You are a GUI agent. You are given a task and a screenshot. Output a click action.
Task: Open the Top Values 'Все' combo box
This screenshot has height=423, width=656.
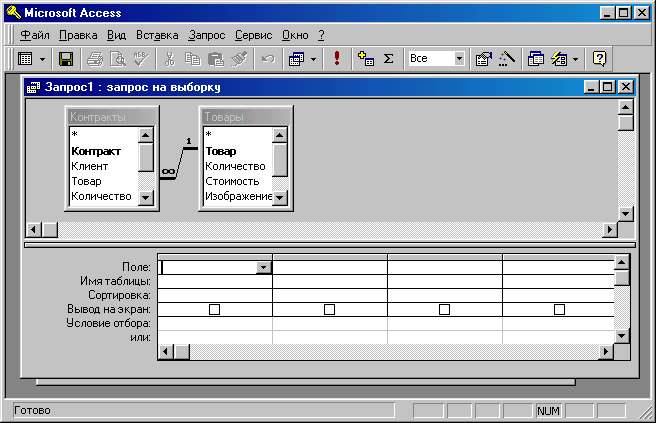coord(436,59)
